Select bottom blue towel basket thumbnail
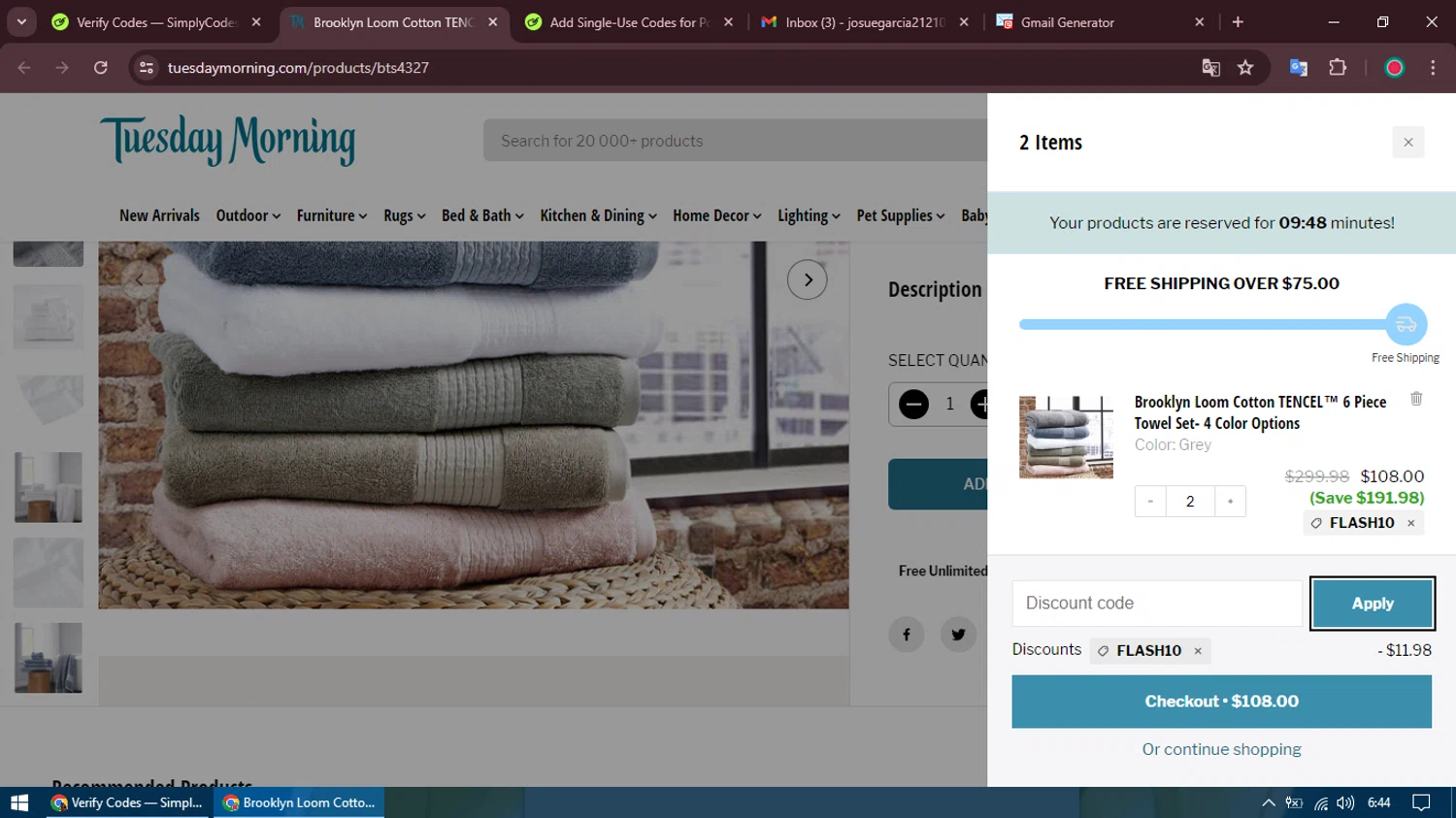 click(48, 658)
